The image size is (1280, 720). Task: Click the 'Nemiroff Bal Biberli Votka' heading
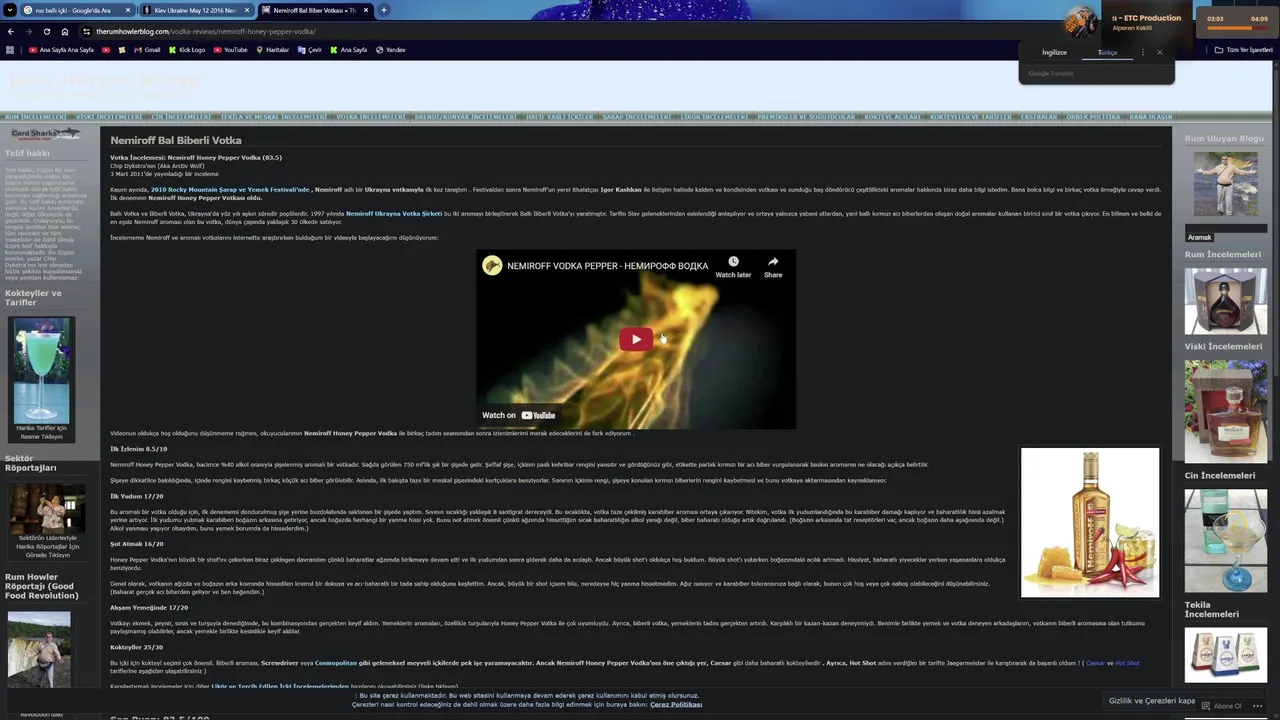pos(176,140)
